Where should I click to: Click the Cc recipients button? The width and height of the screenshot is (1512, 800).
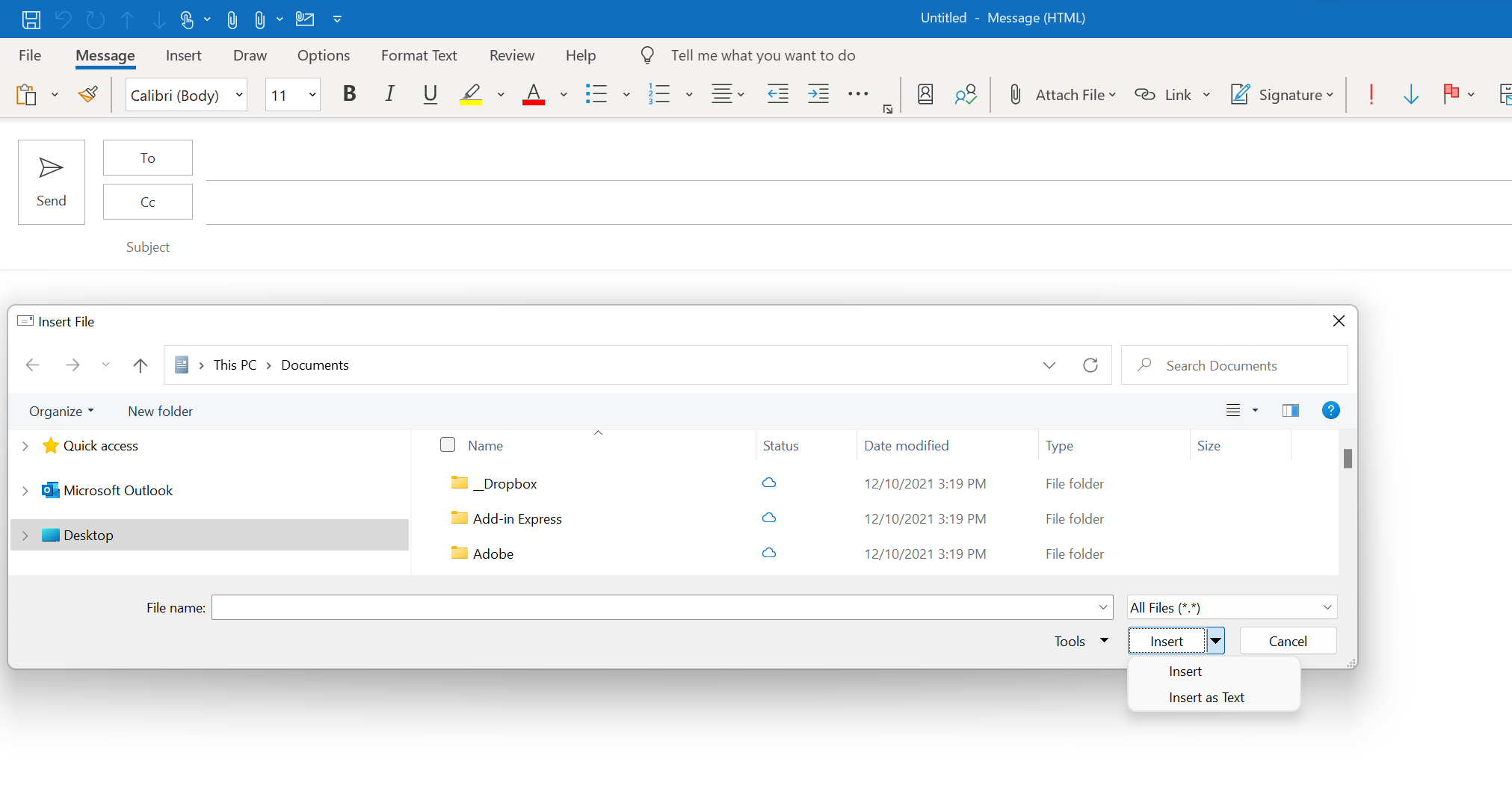pos(148,202)
